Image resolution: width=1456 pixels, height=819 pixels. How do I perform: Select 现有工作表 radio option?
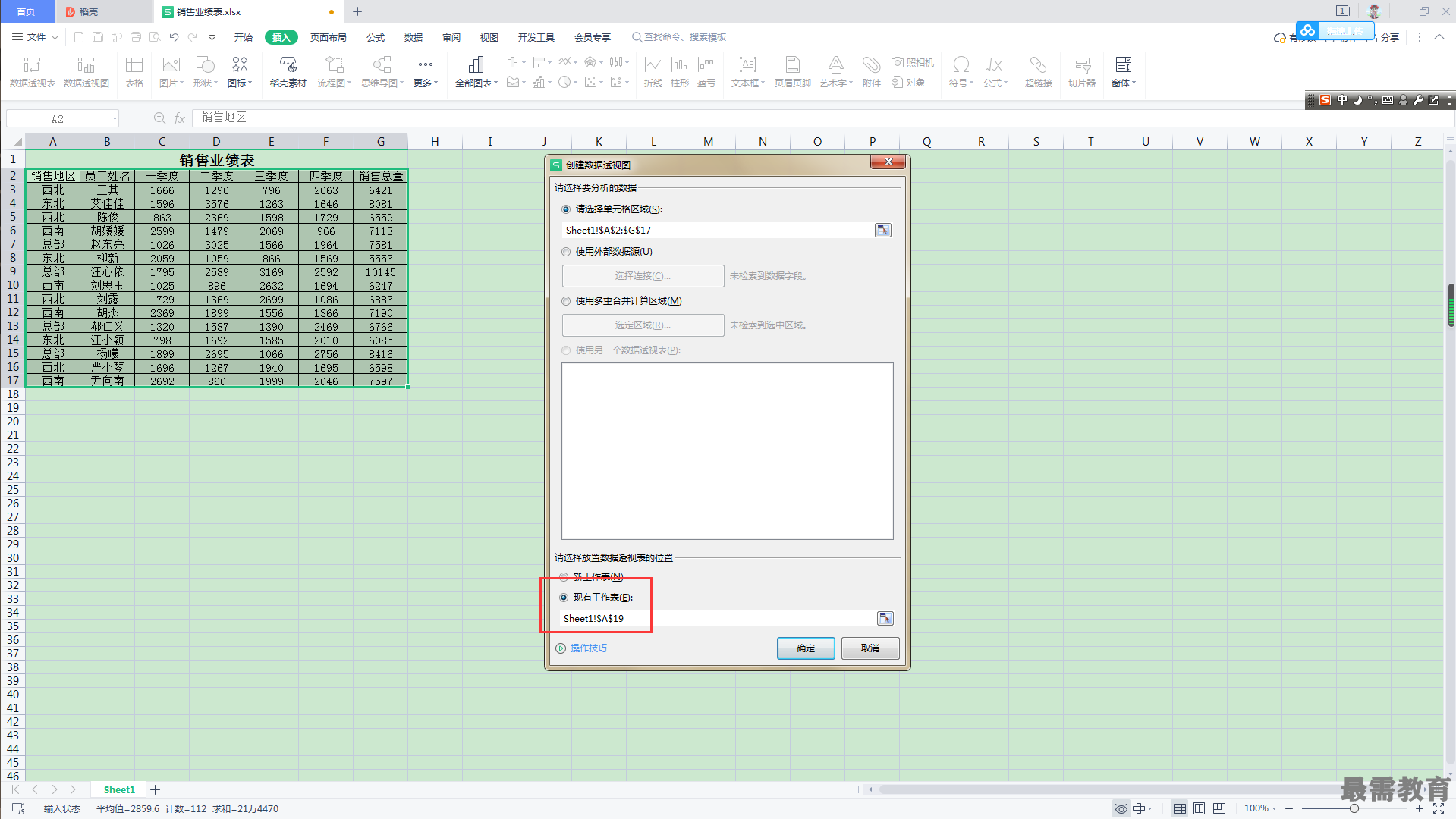click(x=564, y=598)
